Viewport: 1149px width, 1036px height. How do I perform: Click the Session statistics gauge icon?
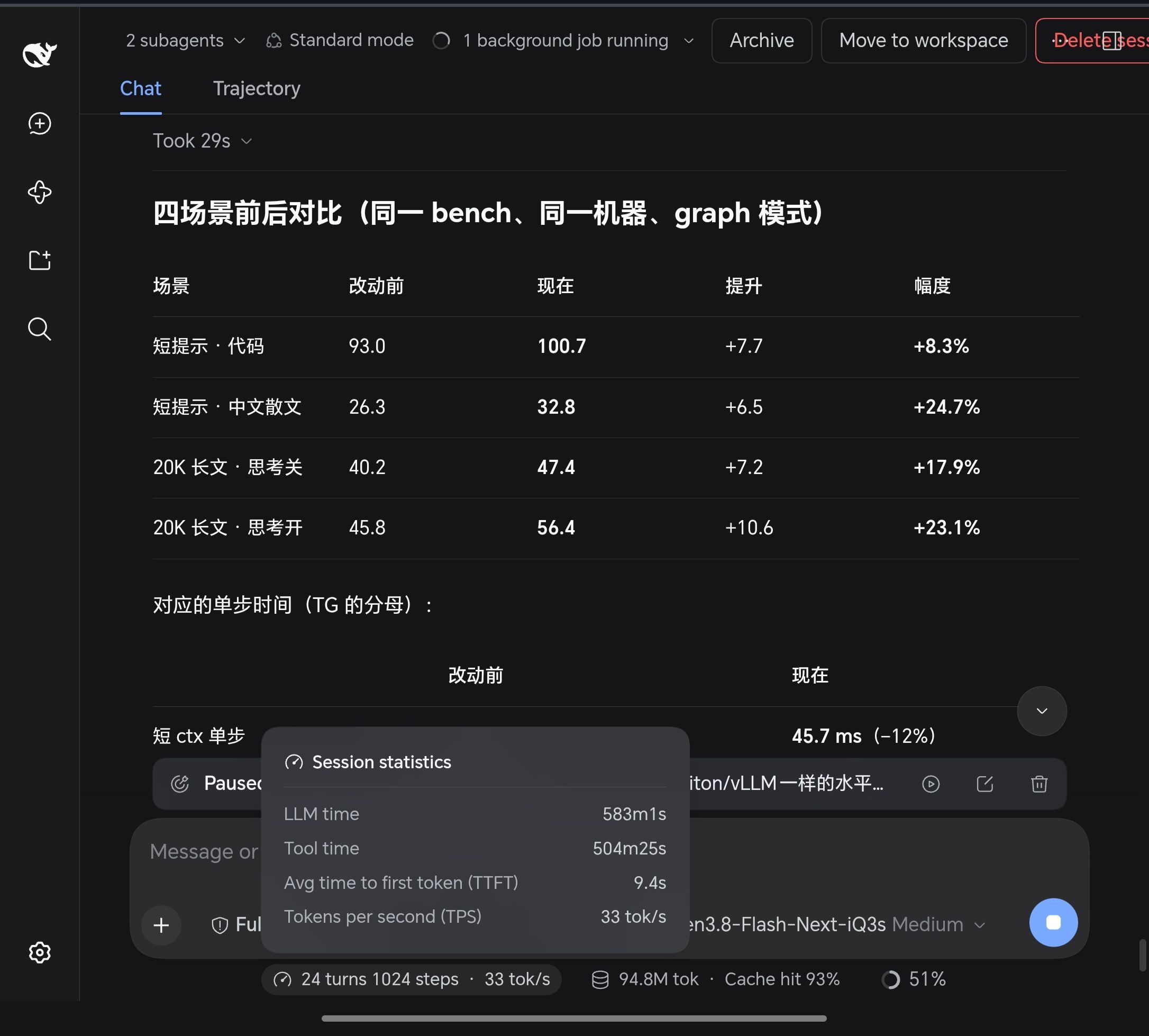point(294,762)
